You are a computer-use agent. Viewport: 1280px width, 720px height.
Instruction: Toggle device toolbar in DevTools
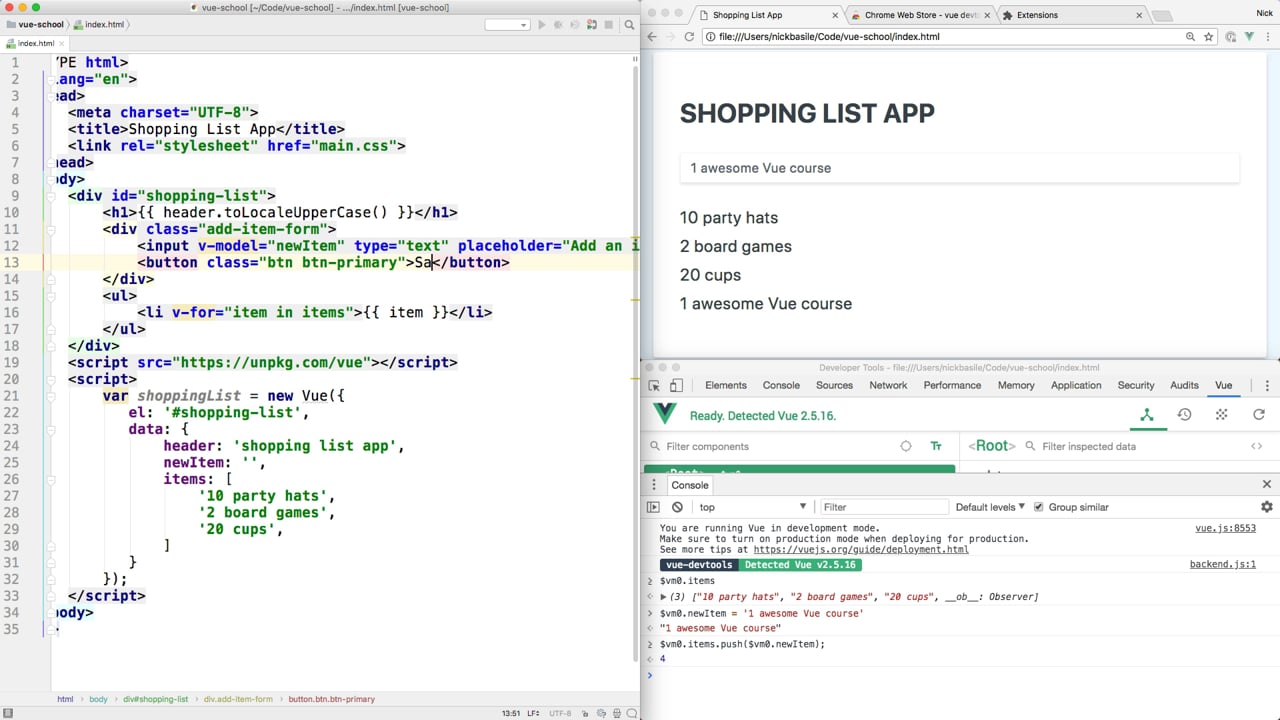pos(676,385)
